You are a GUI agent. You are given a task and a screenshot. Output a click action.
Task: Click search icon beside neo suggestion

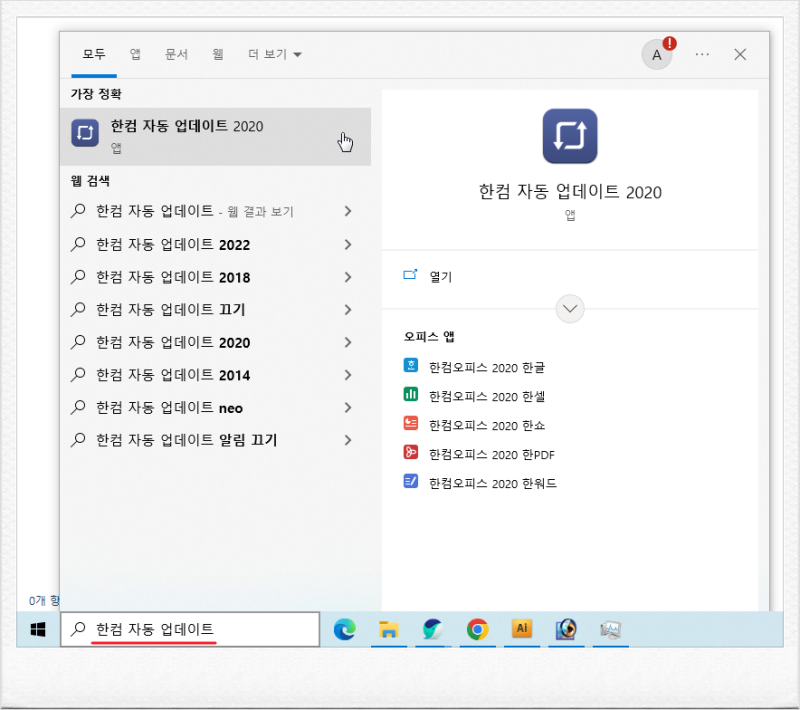point(78,407)
